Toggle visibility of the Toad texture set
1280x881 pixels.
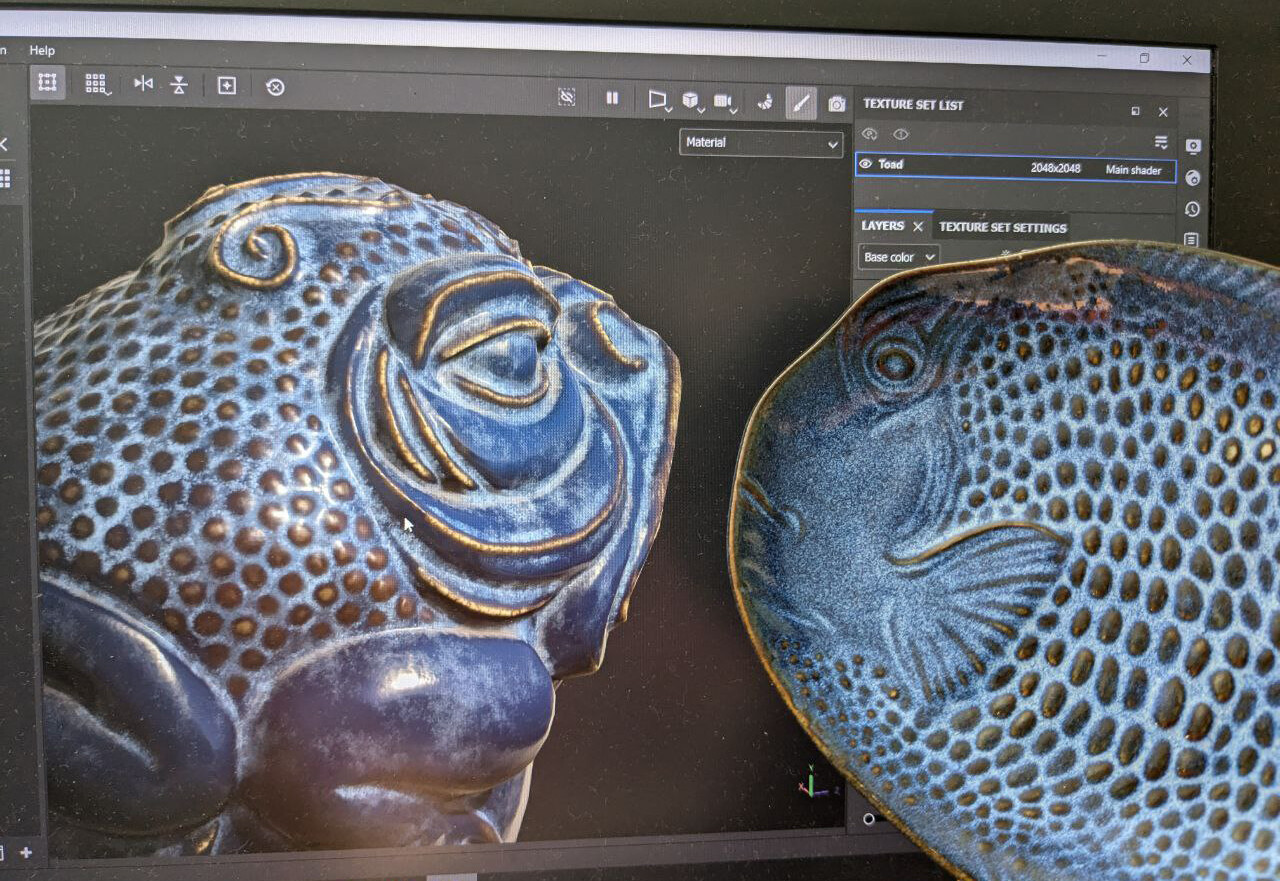click(x=866, y=164)
